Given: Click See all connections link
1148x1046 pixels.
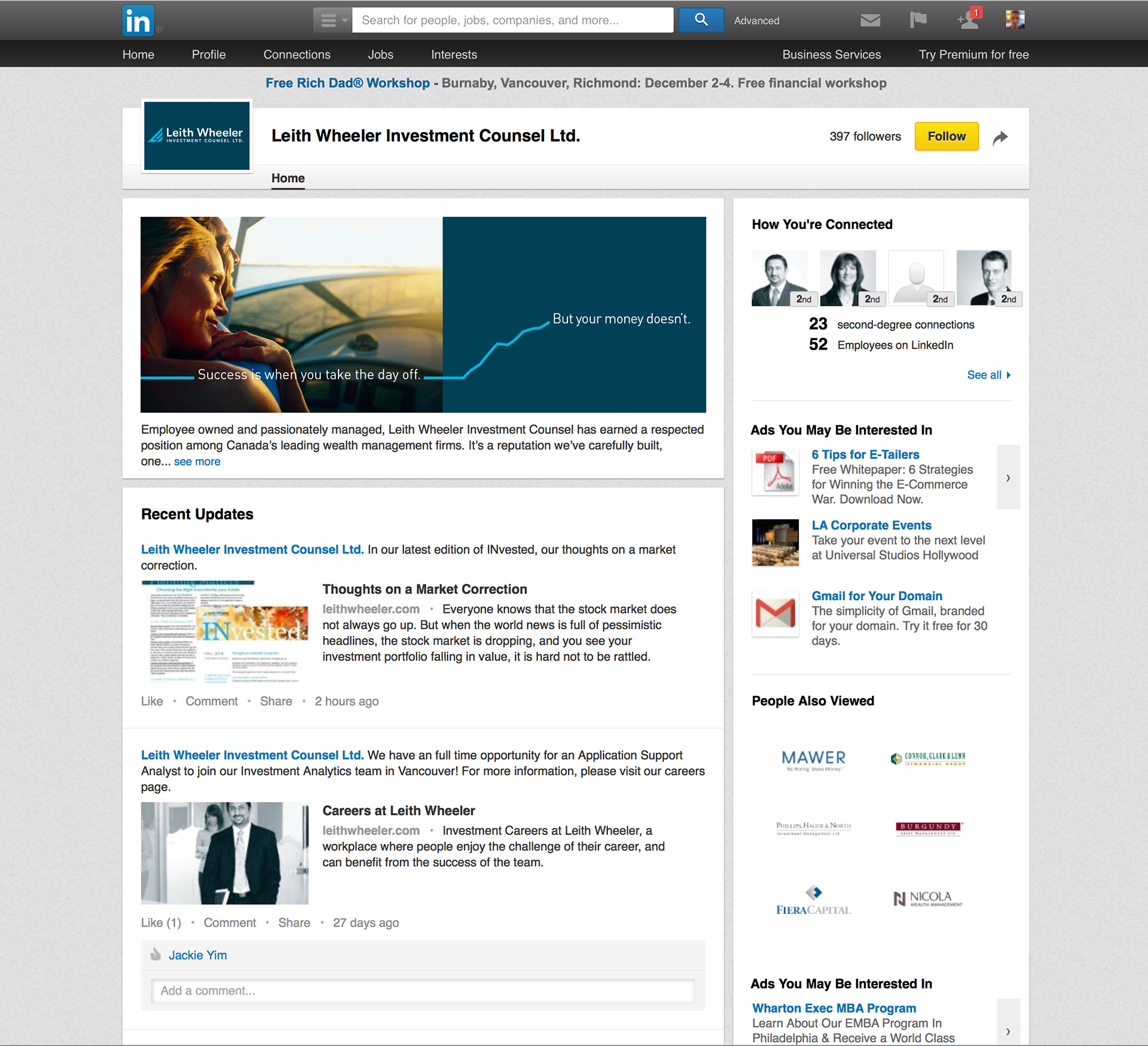Looking at the screenshot, I should tap(989, 375).
